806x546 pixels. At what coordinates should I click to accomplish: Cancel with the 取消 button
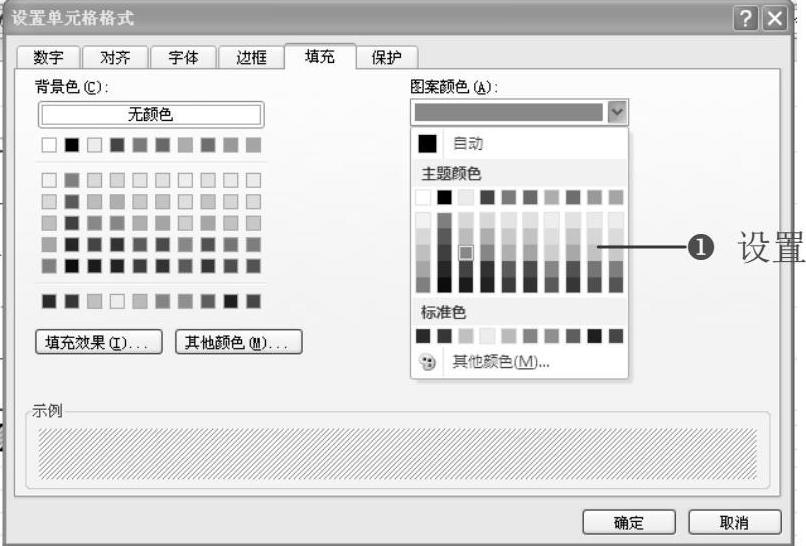pos(735,522)
